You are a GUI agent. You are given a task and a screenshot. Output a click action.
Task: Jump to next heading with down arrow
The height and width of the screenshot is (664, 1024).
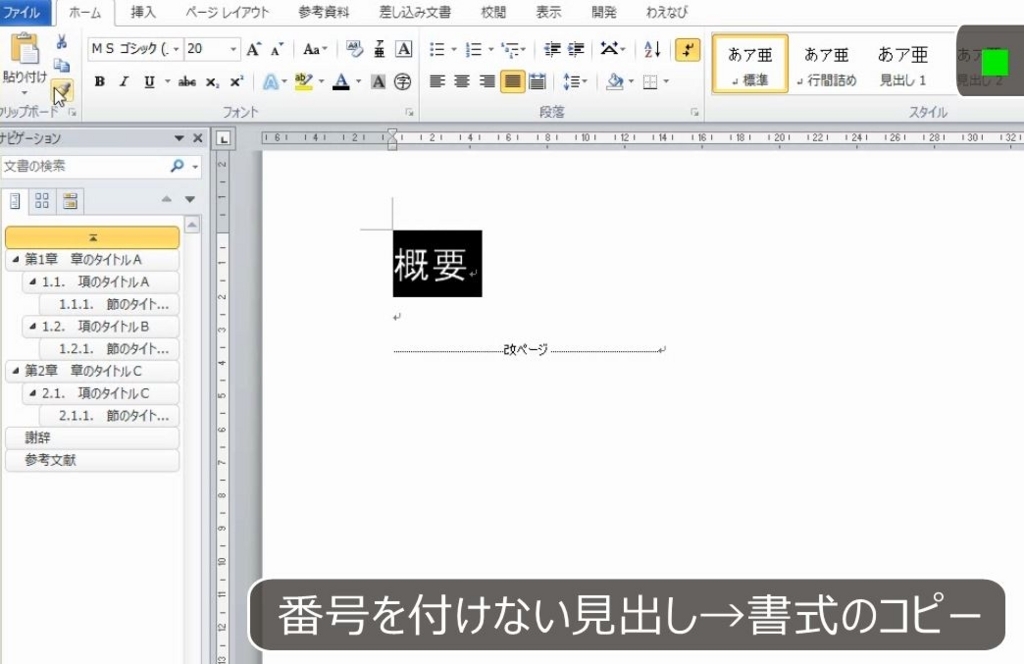pos(190,199)
